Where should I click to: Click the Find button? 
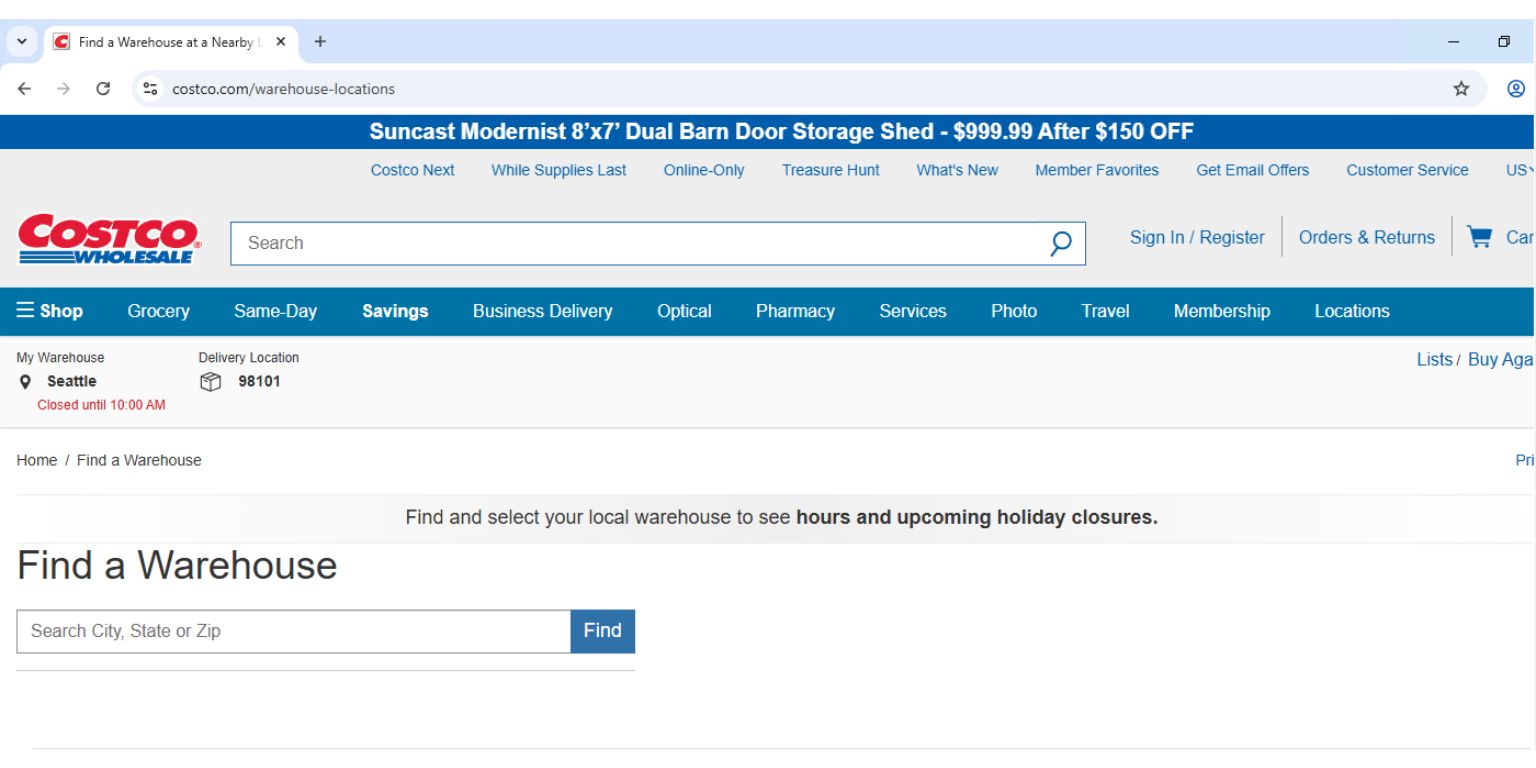(603, 631)
